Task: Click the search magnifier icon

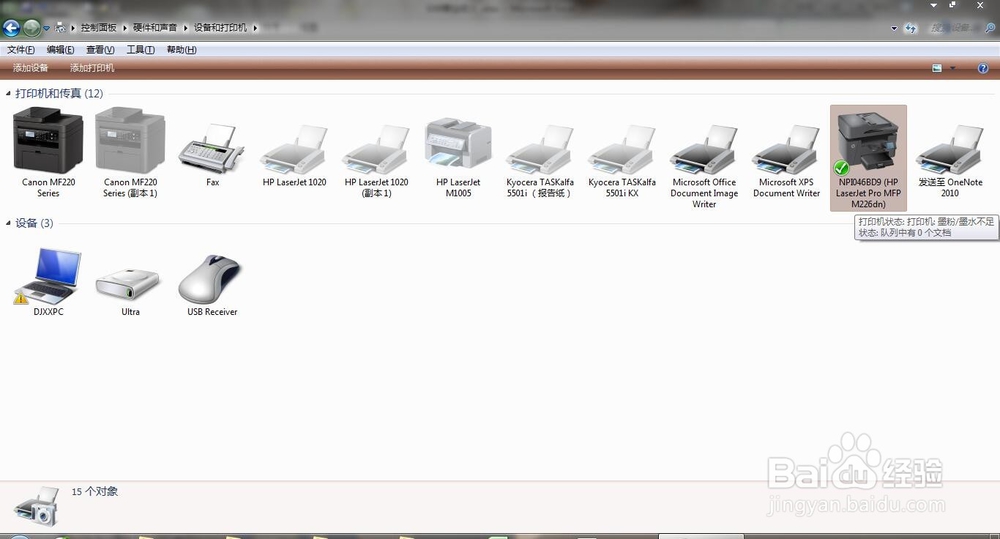Action: 990,28
